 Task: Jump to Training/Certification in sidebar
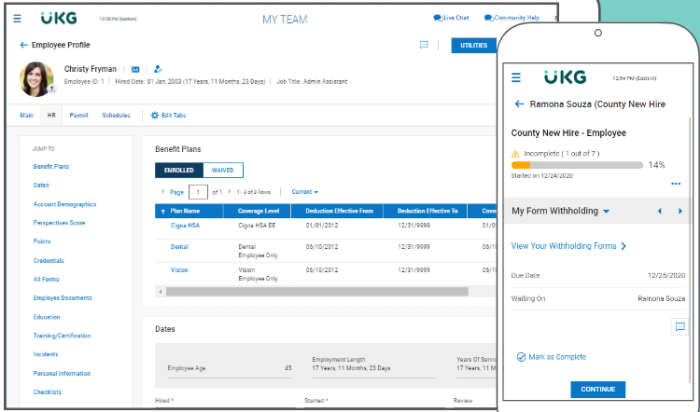[62, 336]
